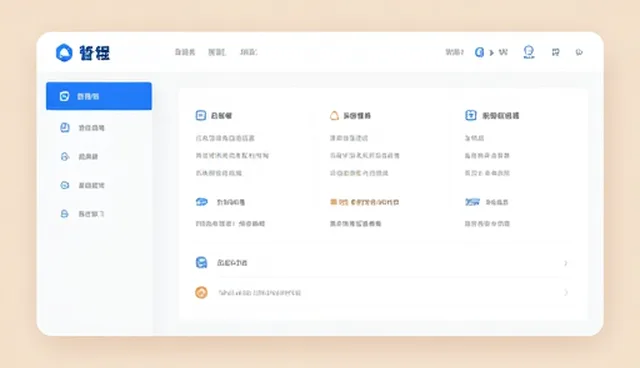Click the white icon inside the active sidebar item
Screen dimensions: 640x368
tap(64, 96)
